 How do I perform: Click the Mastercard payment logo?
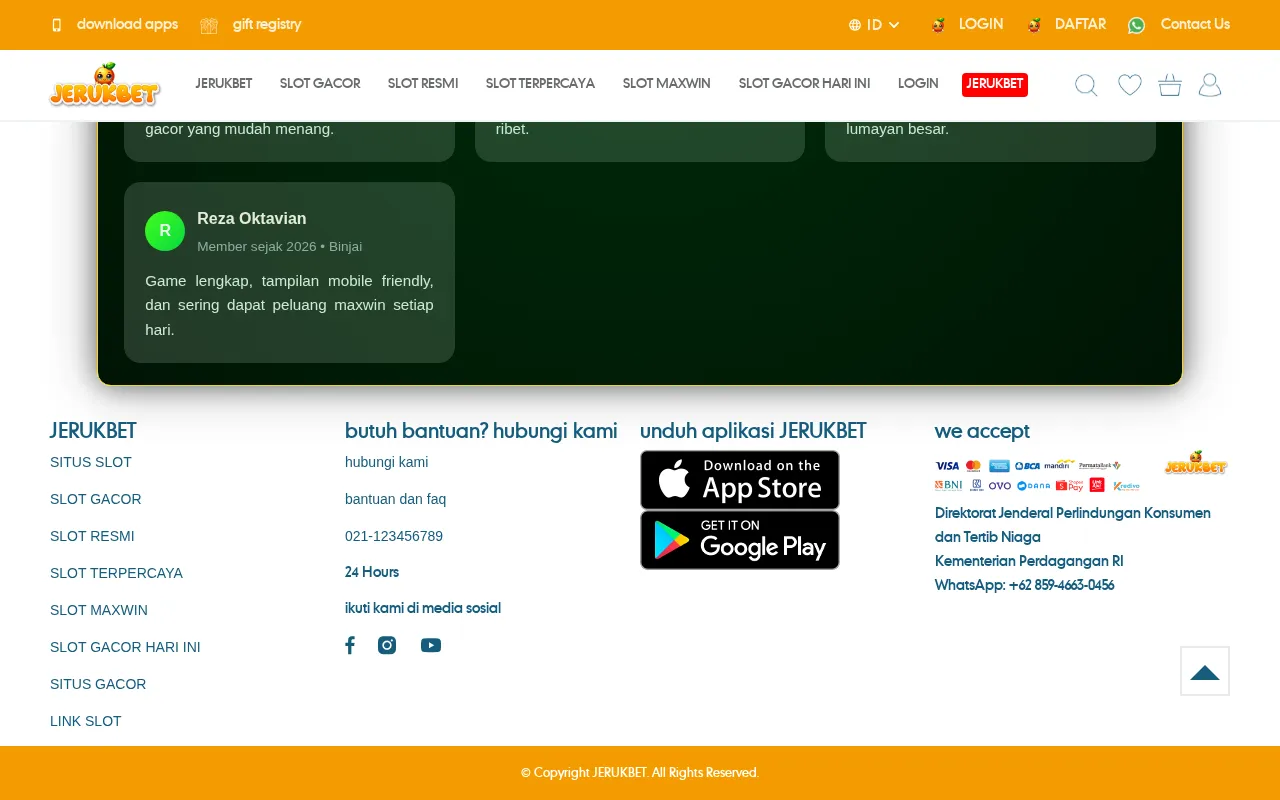click(x=973, y=466)
